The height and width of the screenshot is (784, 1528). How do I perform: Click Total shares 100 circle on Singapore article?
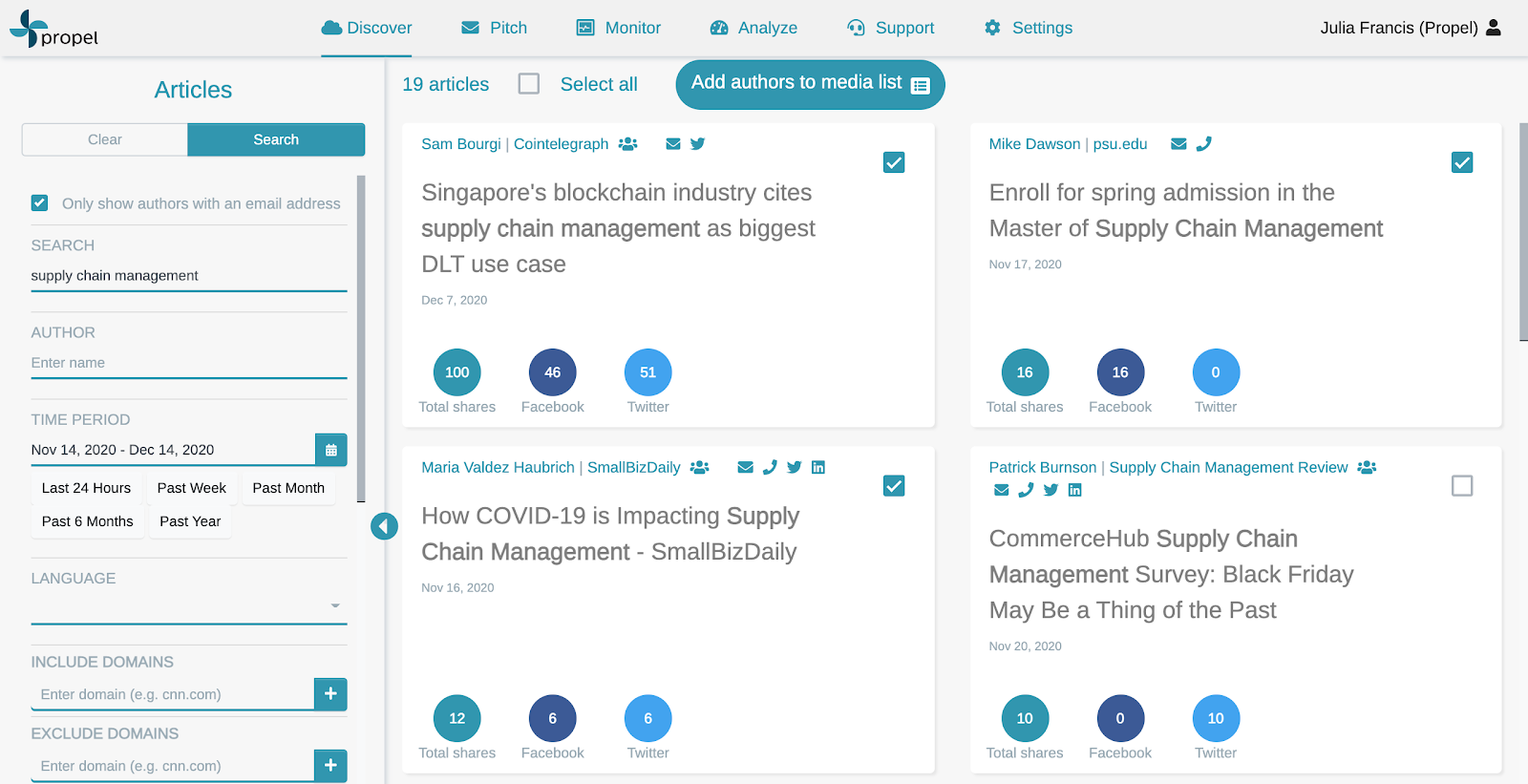point(457,372)
